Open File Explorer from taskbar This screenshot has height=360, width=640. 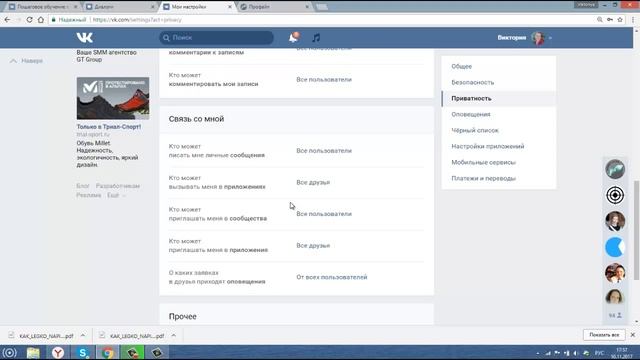pos(33,352)
